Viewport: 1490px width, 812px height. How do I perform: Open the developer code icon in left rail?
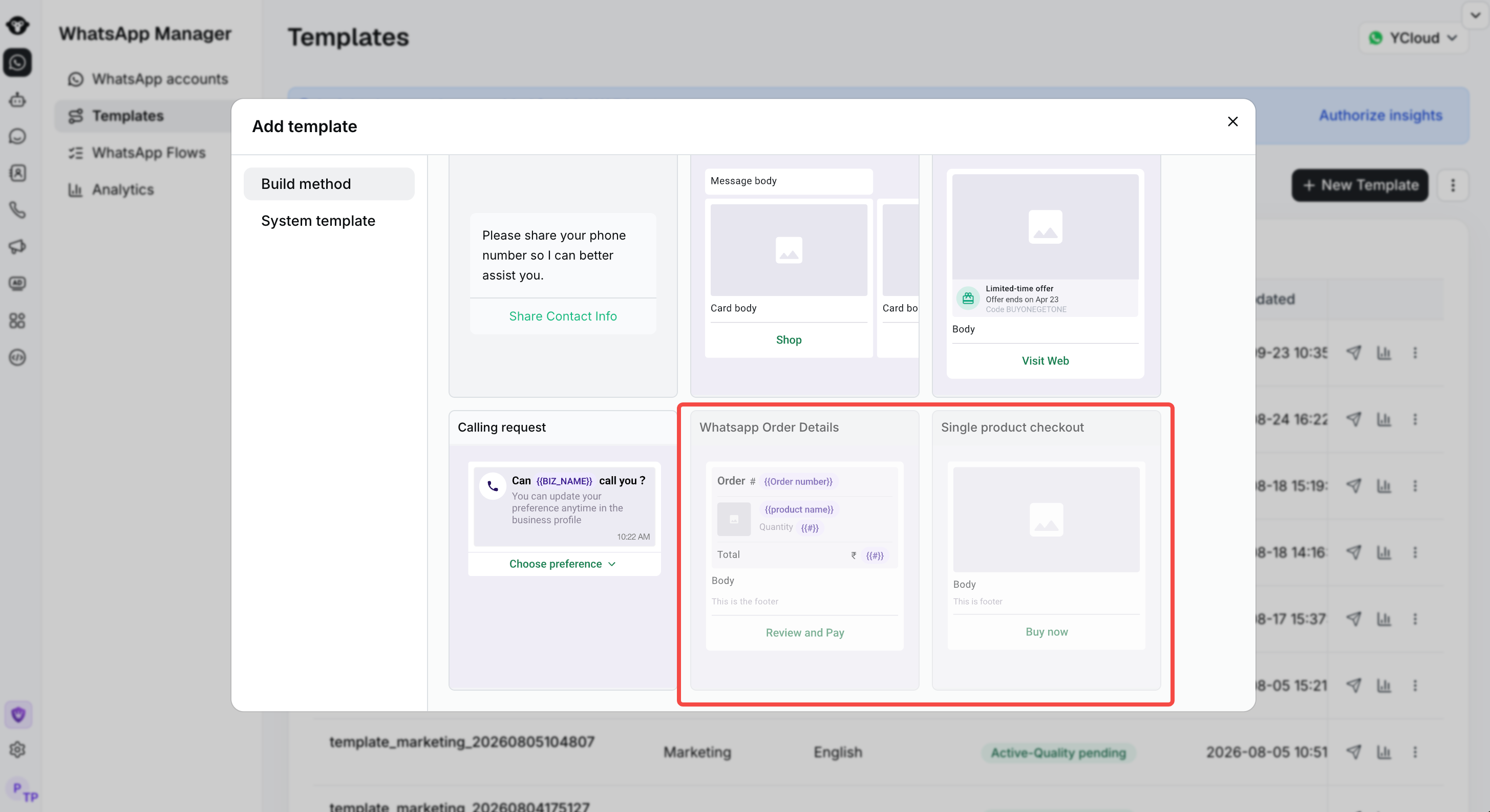pyautogui.click(x=17, y=357)
